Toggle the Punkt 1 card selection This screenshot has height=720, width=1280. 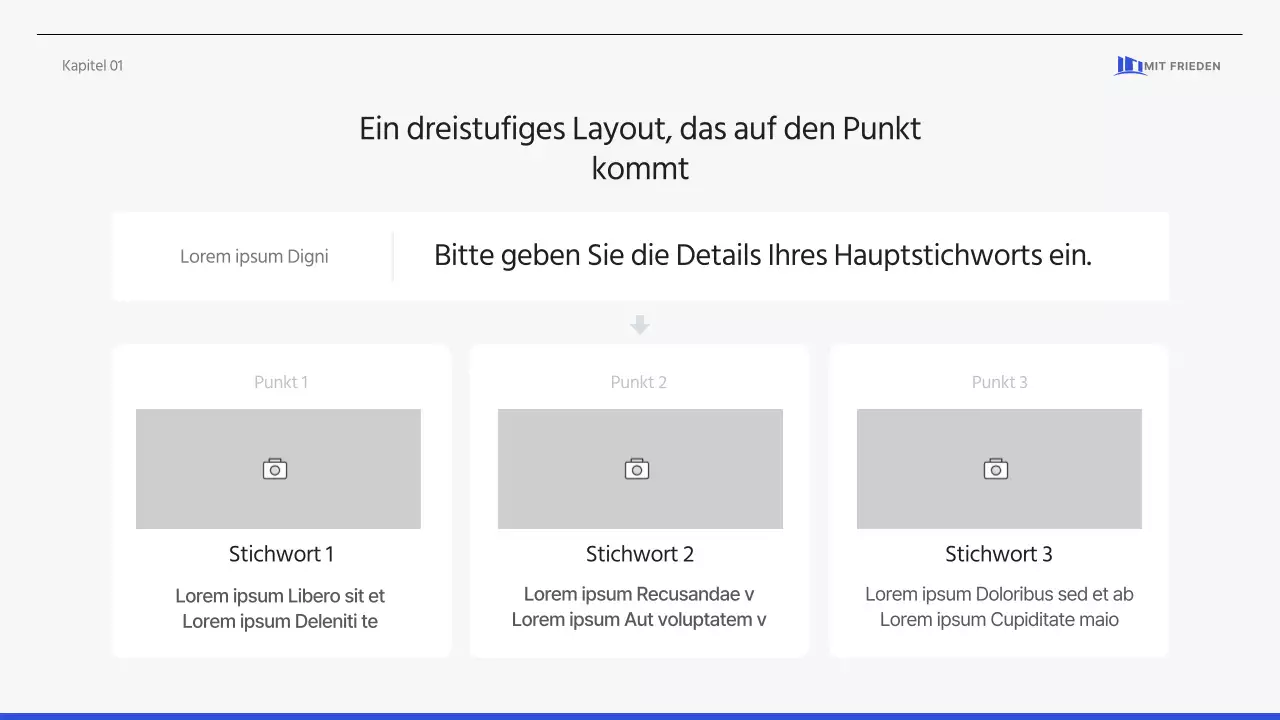tap(281, 500)
